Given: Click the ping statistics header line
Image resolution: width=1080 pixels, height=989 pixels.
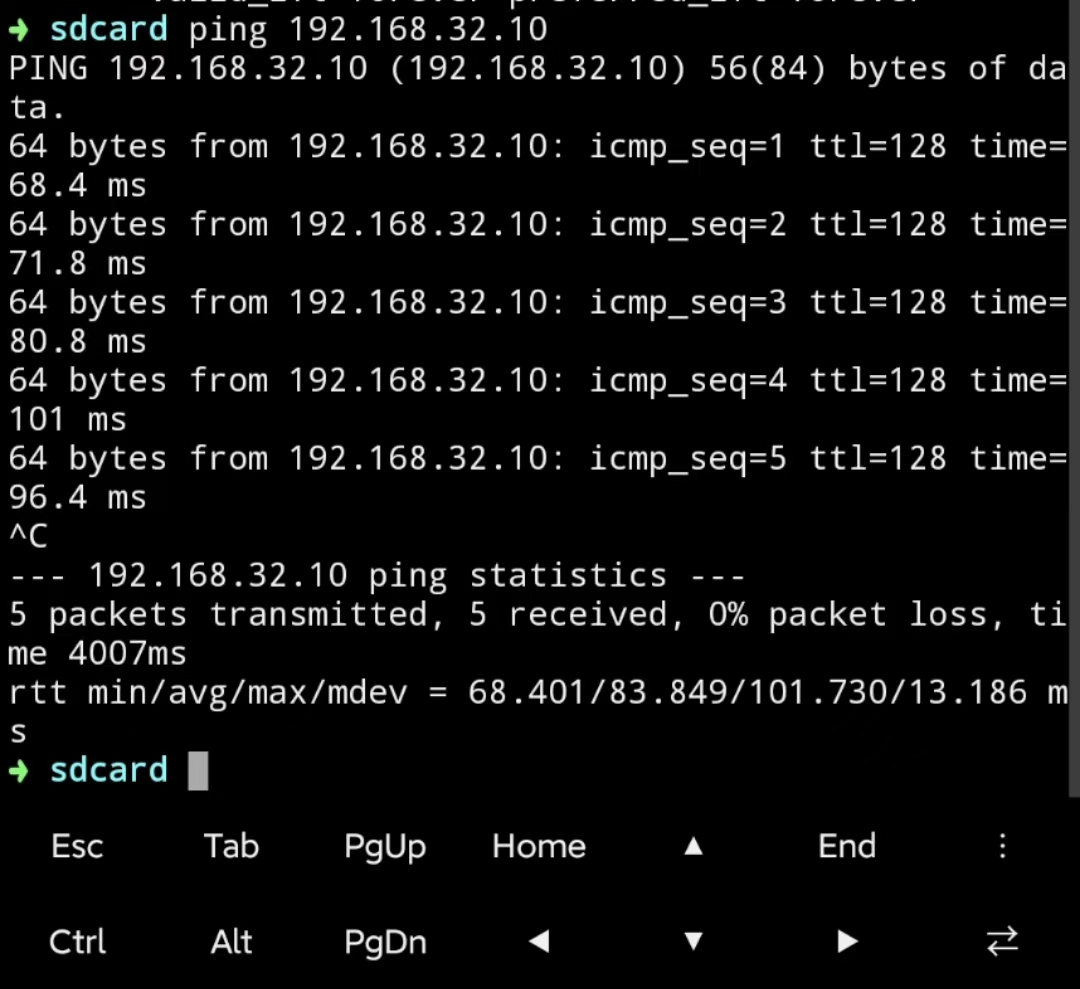Looking at the screenshot, I should pos(377,576).
